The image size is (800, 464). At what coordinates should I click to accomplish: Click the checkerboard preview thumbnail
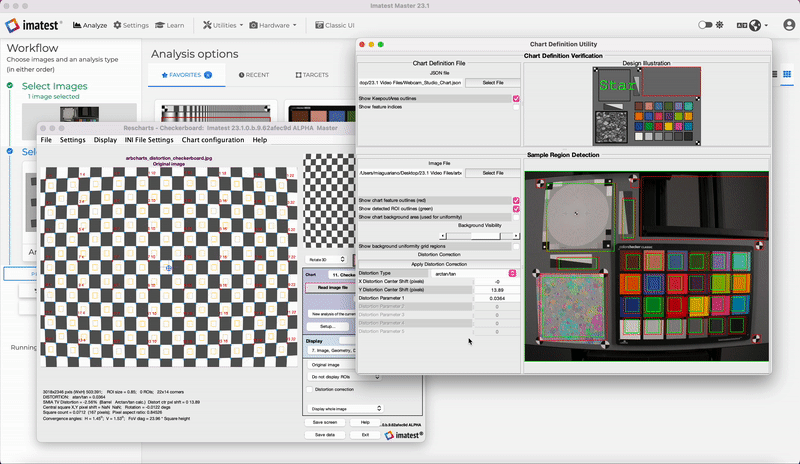(x=329, y=201)
